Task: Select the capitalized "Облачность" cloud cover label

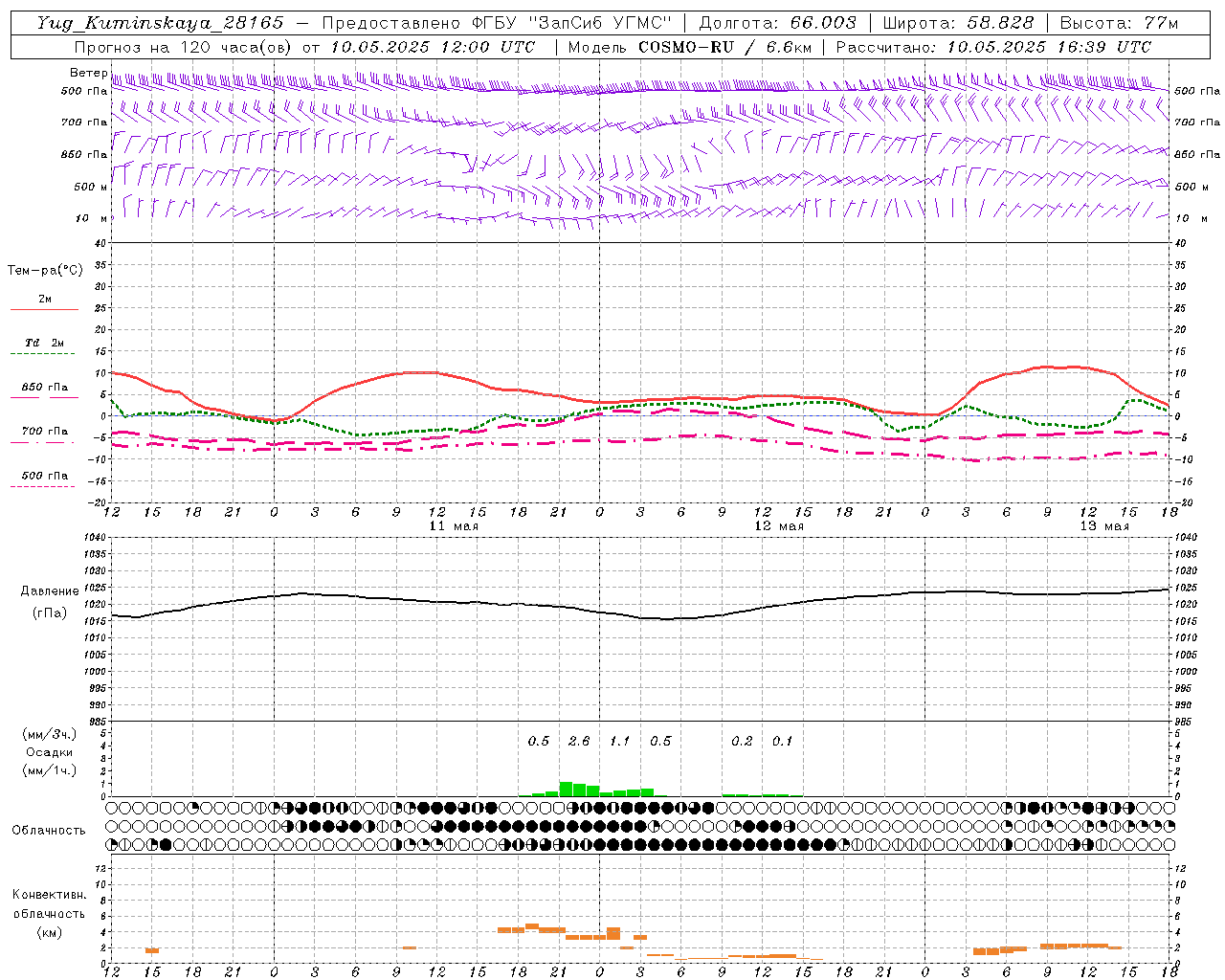Action: click(x=49, y=831)
